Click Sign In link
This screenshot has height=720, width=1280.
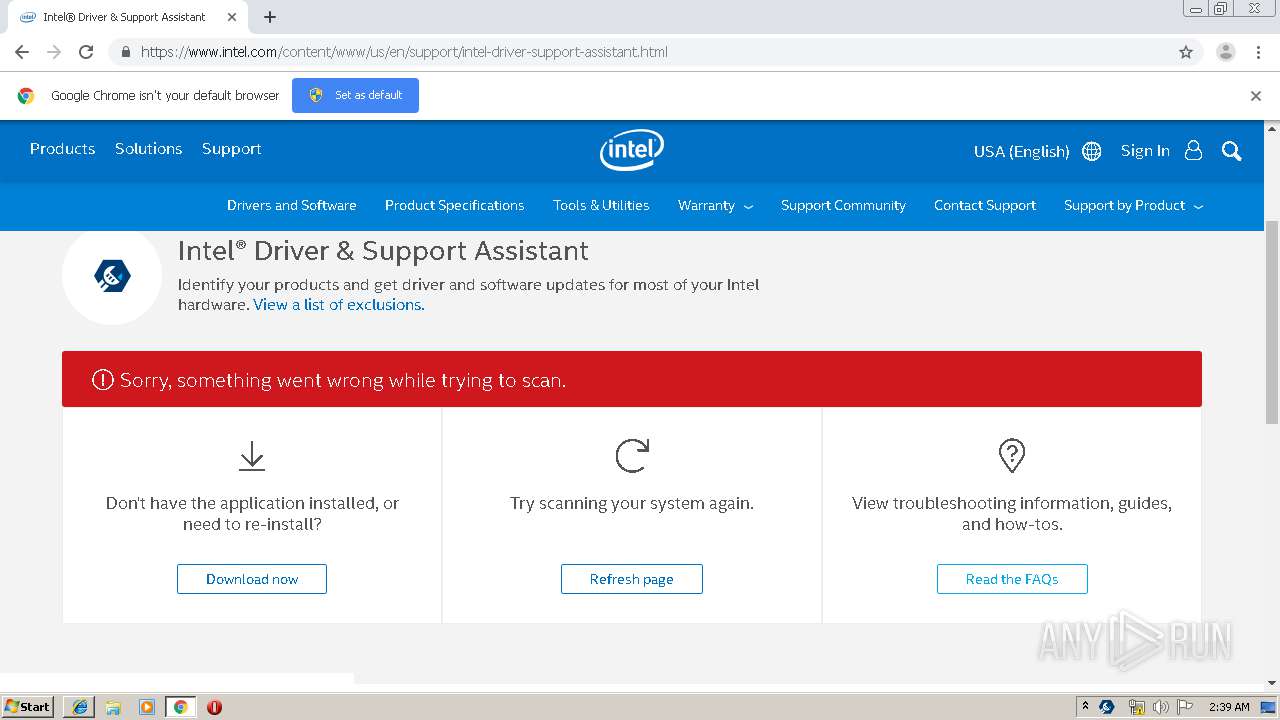click(1145, 150)
